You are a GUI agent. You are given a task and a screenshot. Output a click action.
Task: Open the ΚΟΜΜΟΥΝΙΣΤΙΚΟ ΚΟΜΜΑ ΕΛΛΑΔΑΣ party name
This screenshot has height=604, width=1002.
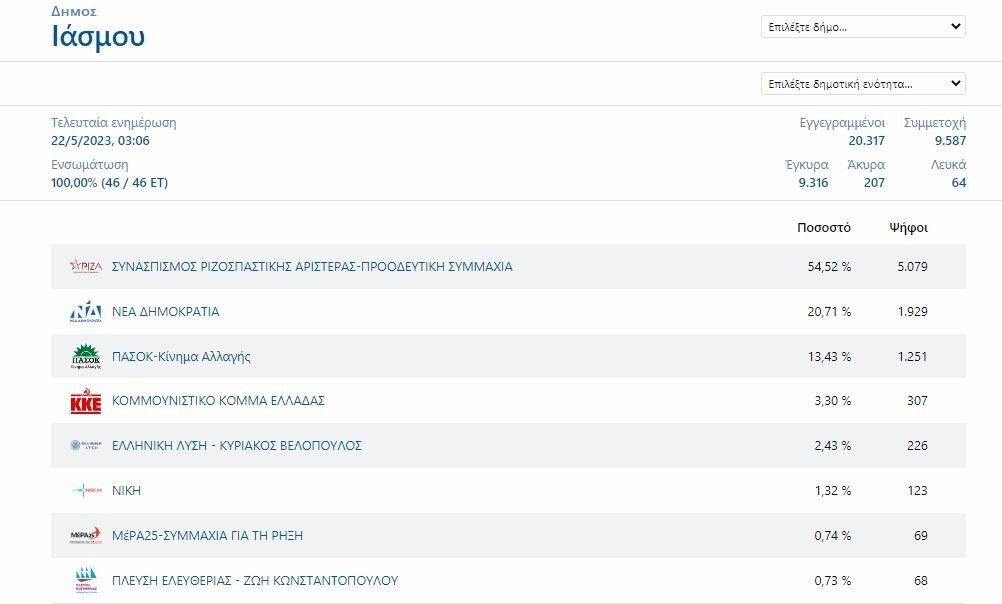(218, 401)
